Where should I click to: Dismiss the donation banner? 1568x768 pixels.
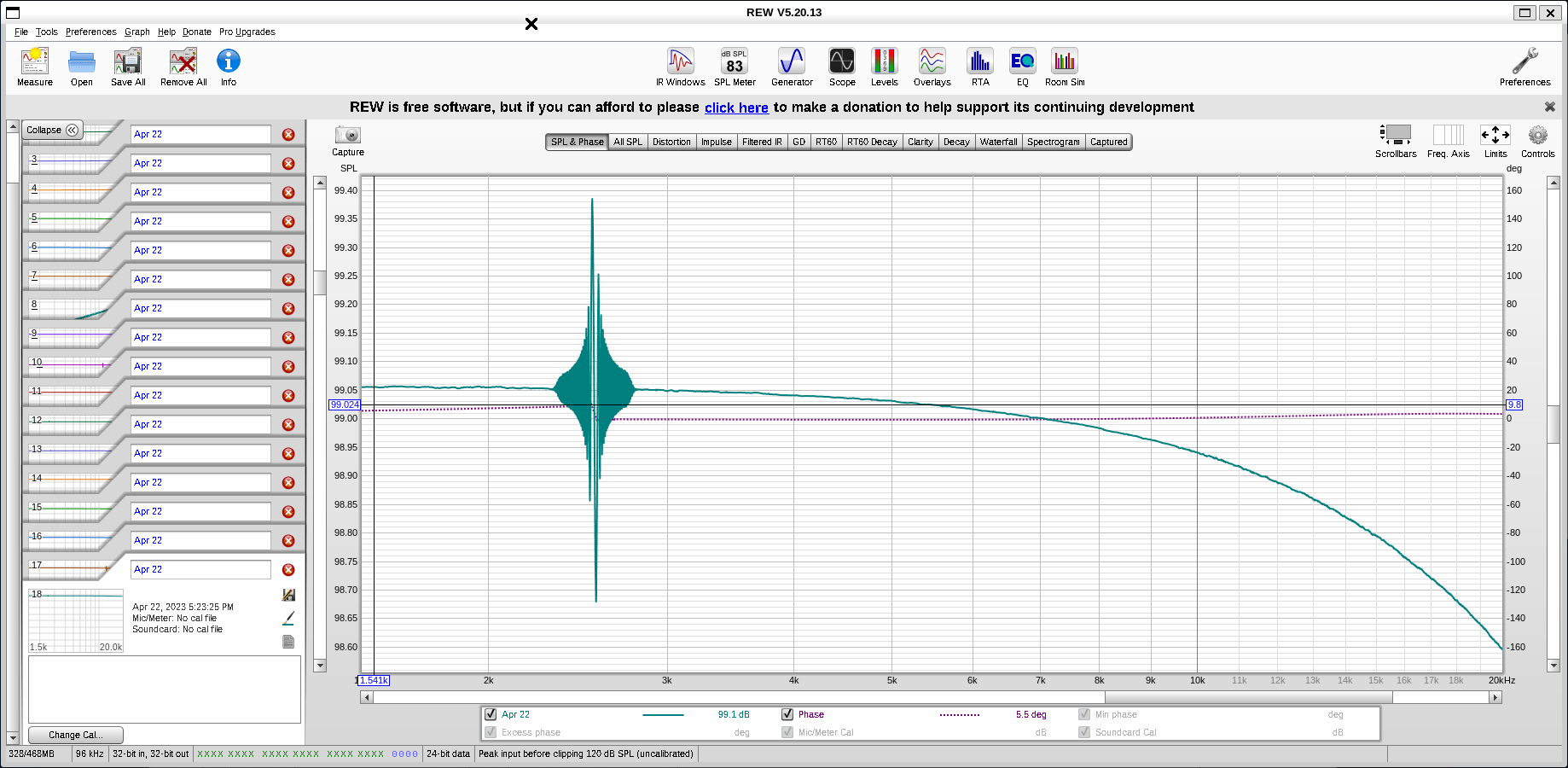point(1550,107)
